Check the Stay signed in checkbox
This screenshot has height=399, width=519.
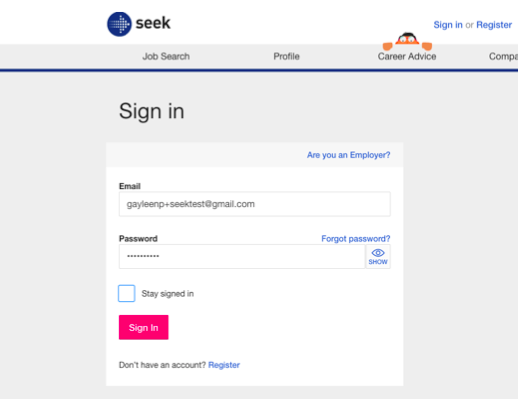(x=127, y=293)
